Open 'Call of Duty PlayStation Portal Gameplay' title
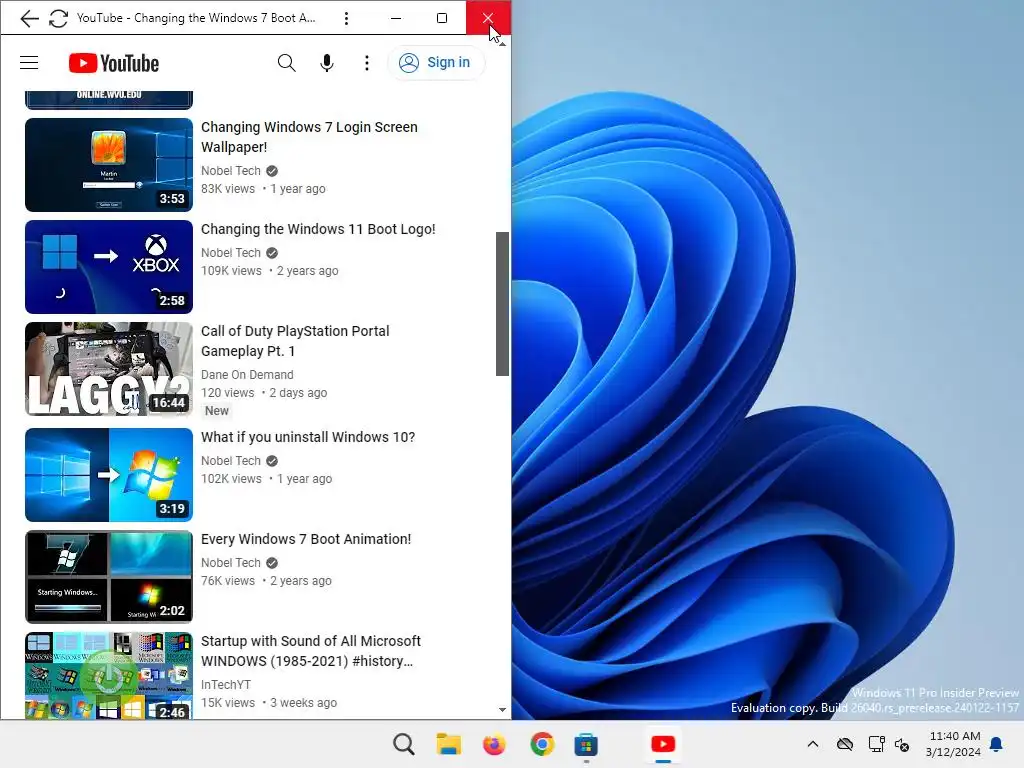This screenshot has height=768, width=1024. click(295, 341)
